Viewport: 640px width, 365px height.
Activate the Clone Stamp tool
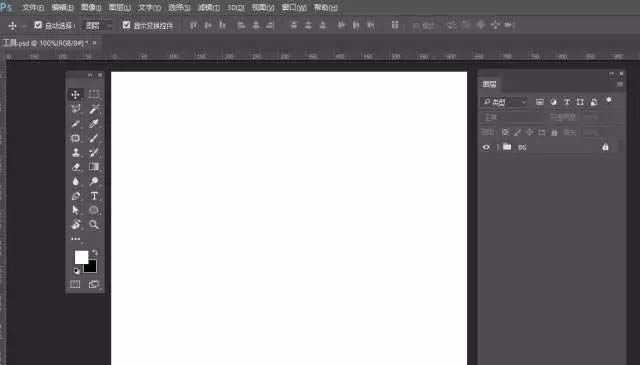[76, 153]
